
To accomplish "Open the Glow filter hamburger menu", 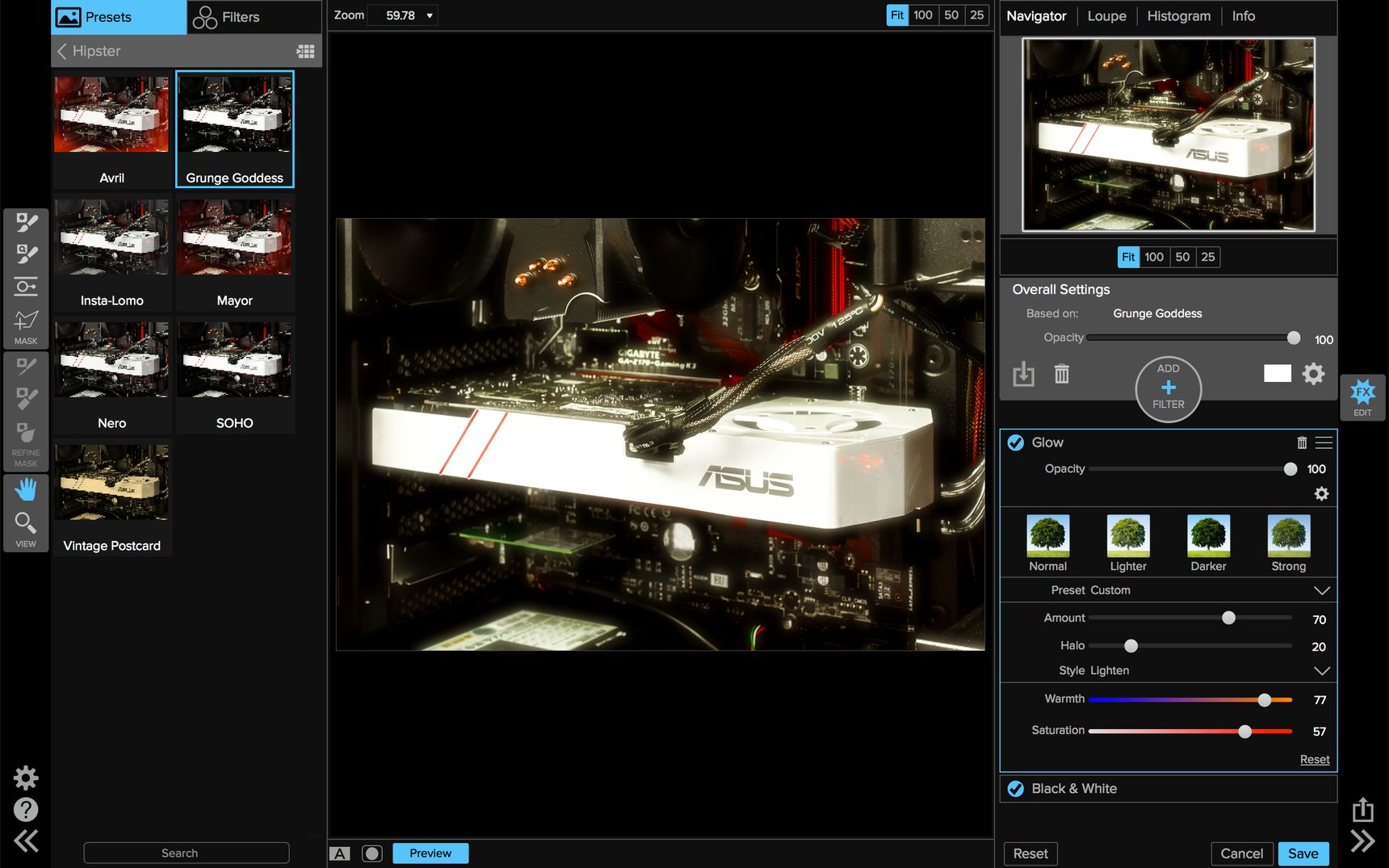I will 1324,442.
